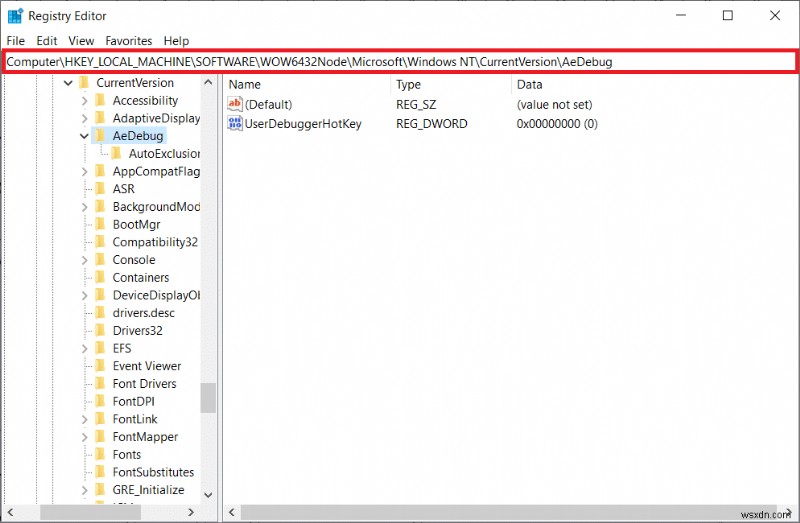The height and width of the screenshot is (523, 800).
Task: Click the REG_DWORD type cell
Action: [x=432, y=123]
